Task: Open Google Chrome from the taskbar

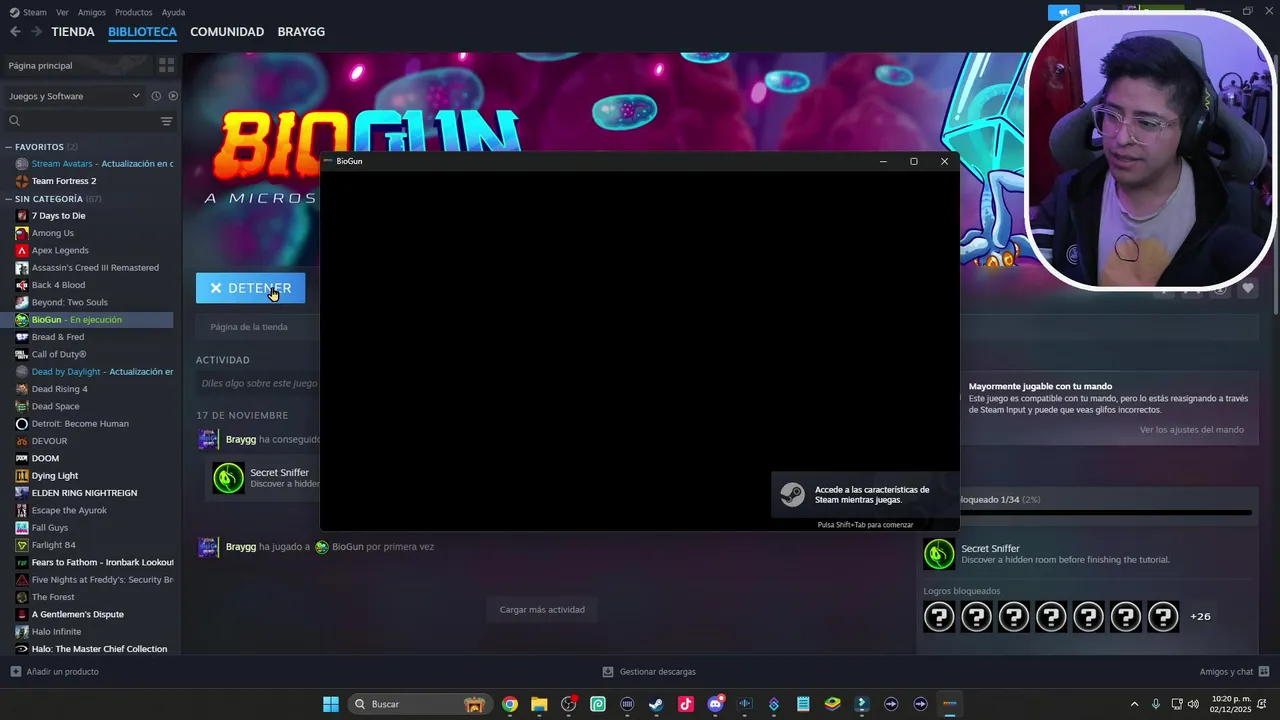Action: pyautogui.click(x=510, y=704)
